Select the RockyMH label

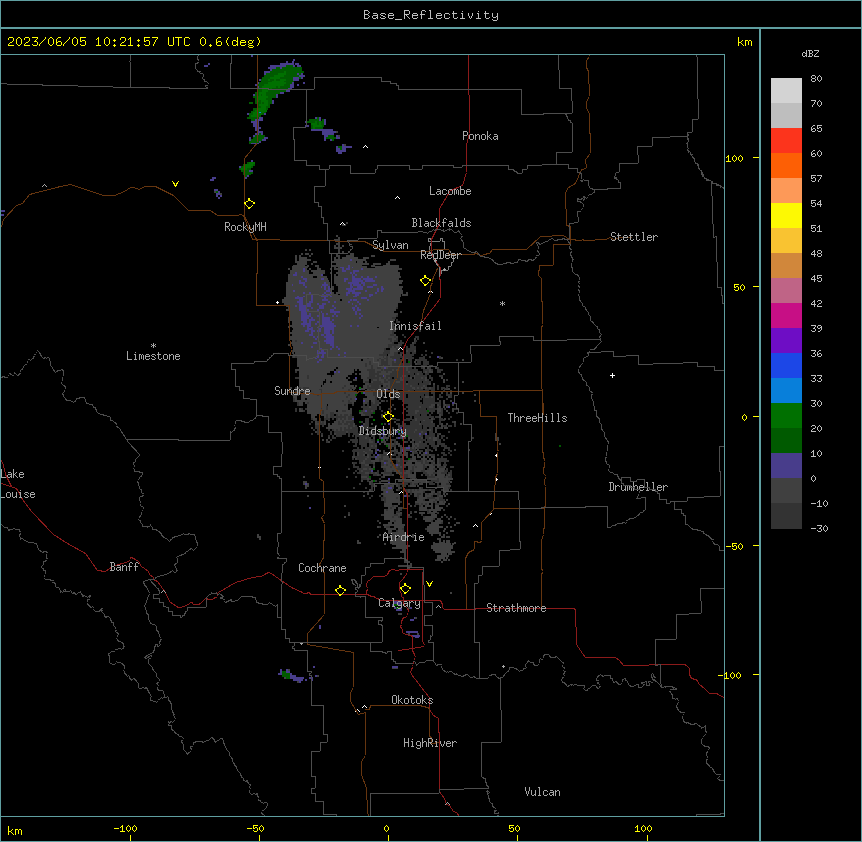(x=245, y=227)
